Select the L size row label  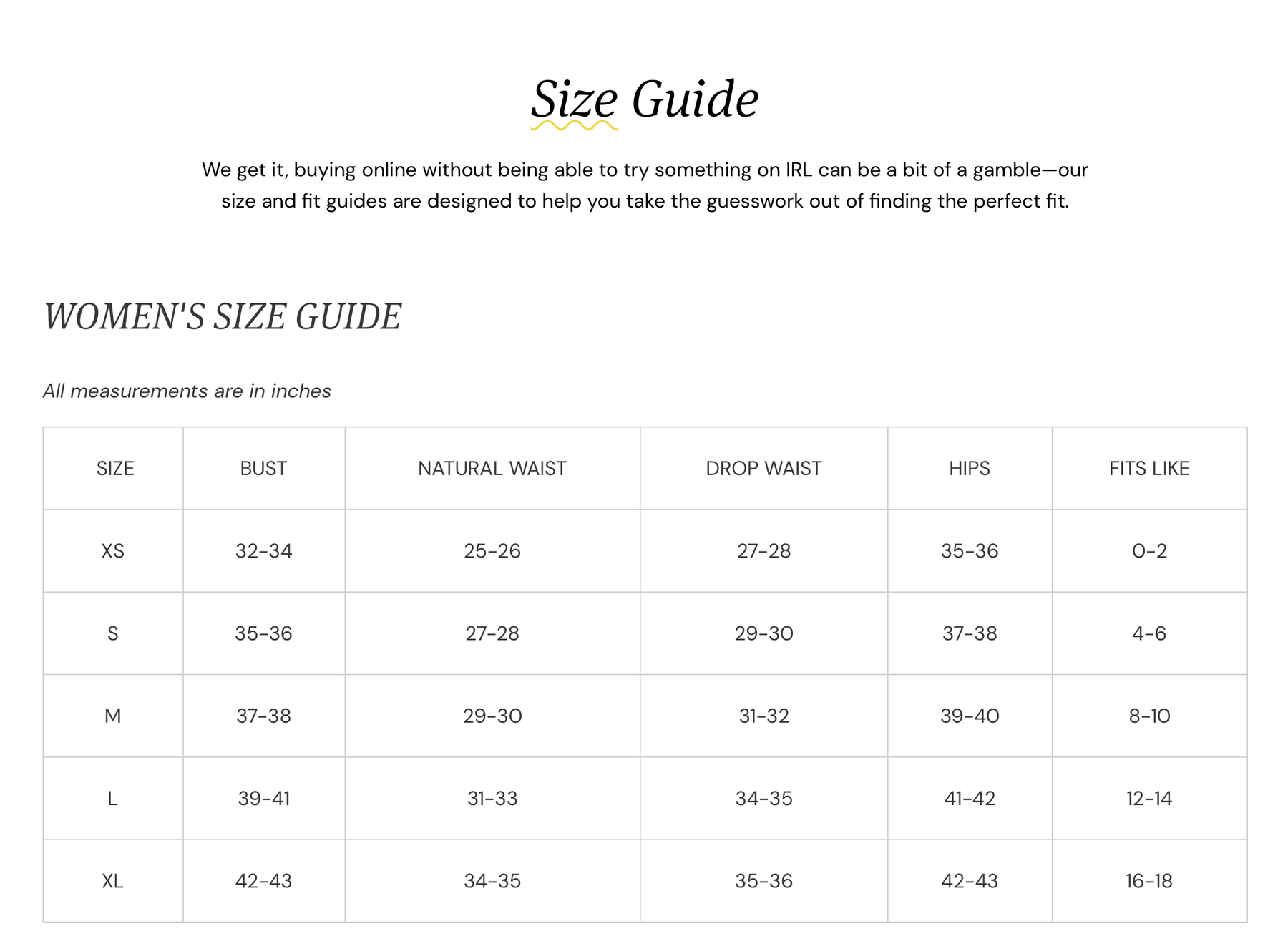click(x=113, y=798)
